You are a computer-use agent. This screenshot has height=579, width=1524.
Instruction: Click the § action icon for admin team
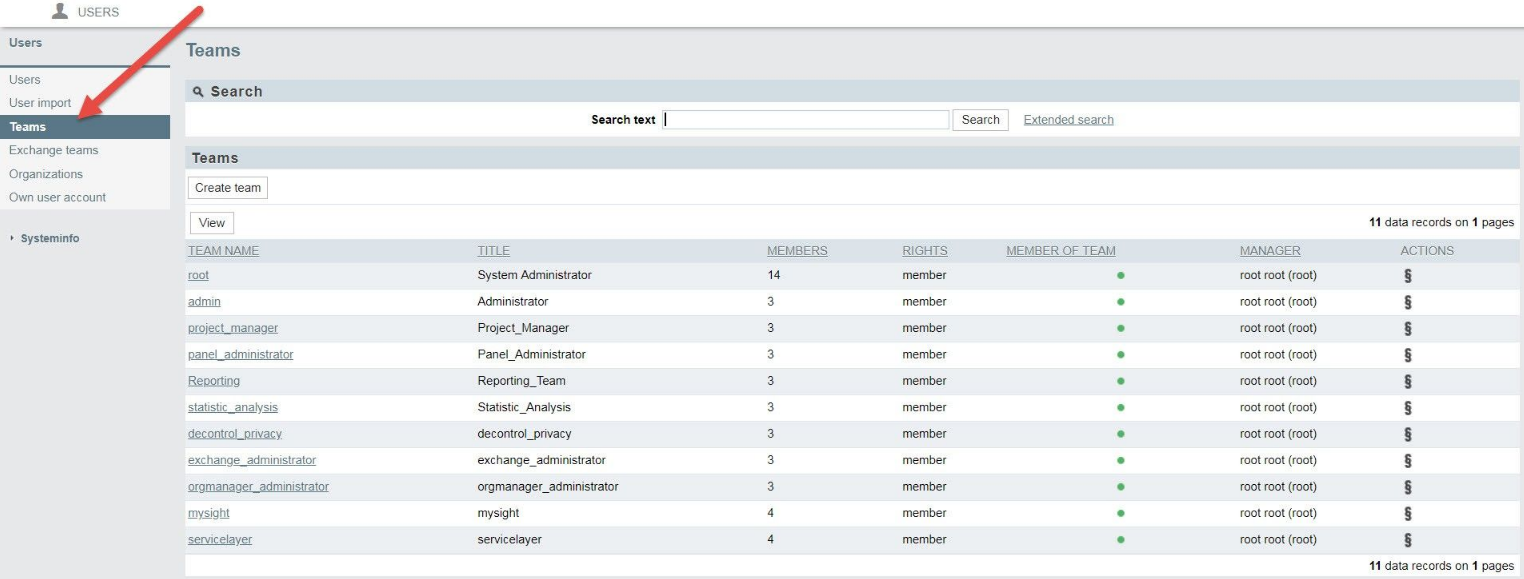[1408, 302]
